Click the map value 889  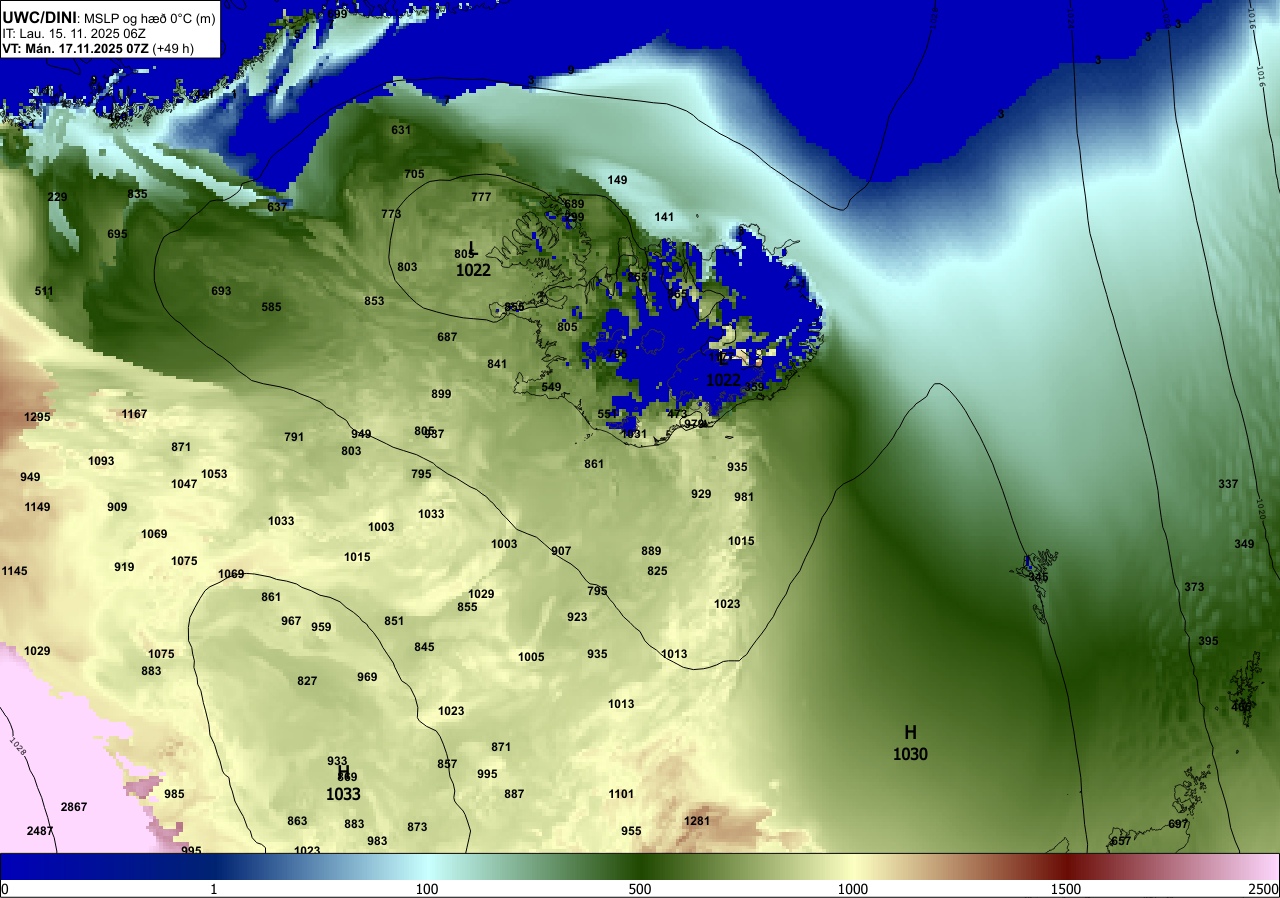coord(651,551)
